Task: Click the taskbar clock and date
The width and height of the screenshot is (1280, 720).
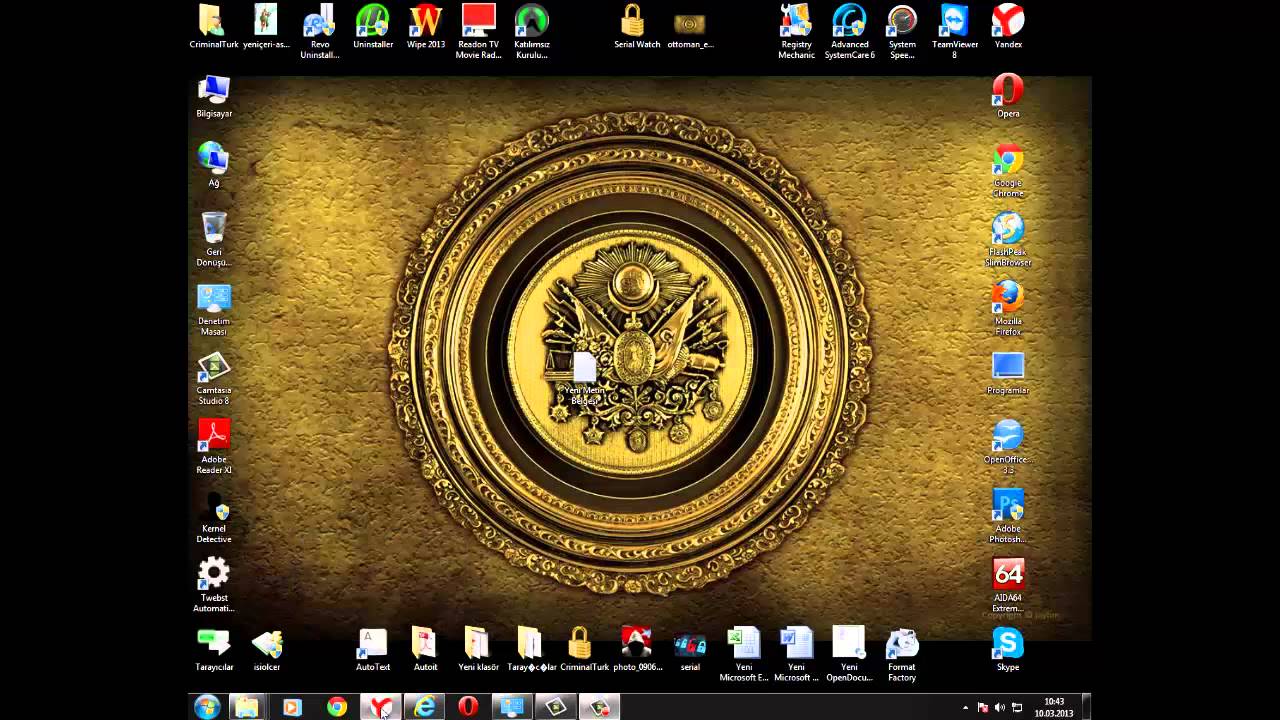Action: click(1053, 708)
